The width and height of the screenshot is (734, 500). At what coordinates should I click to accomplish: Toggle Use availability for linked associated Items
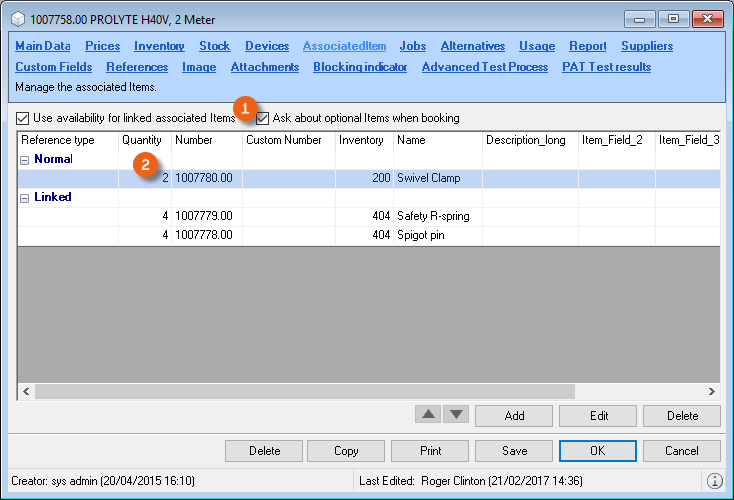pyautogui.click(x=23, y=118)
